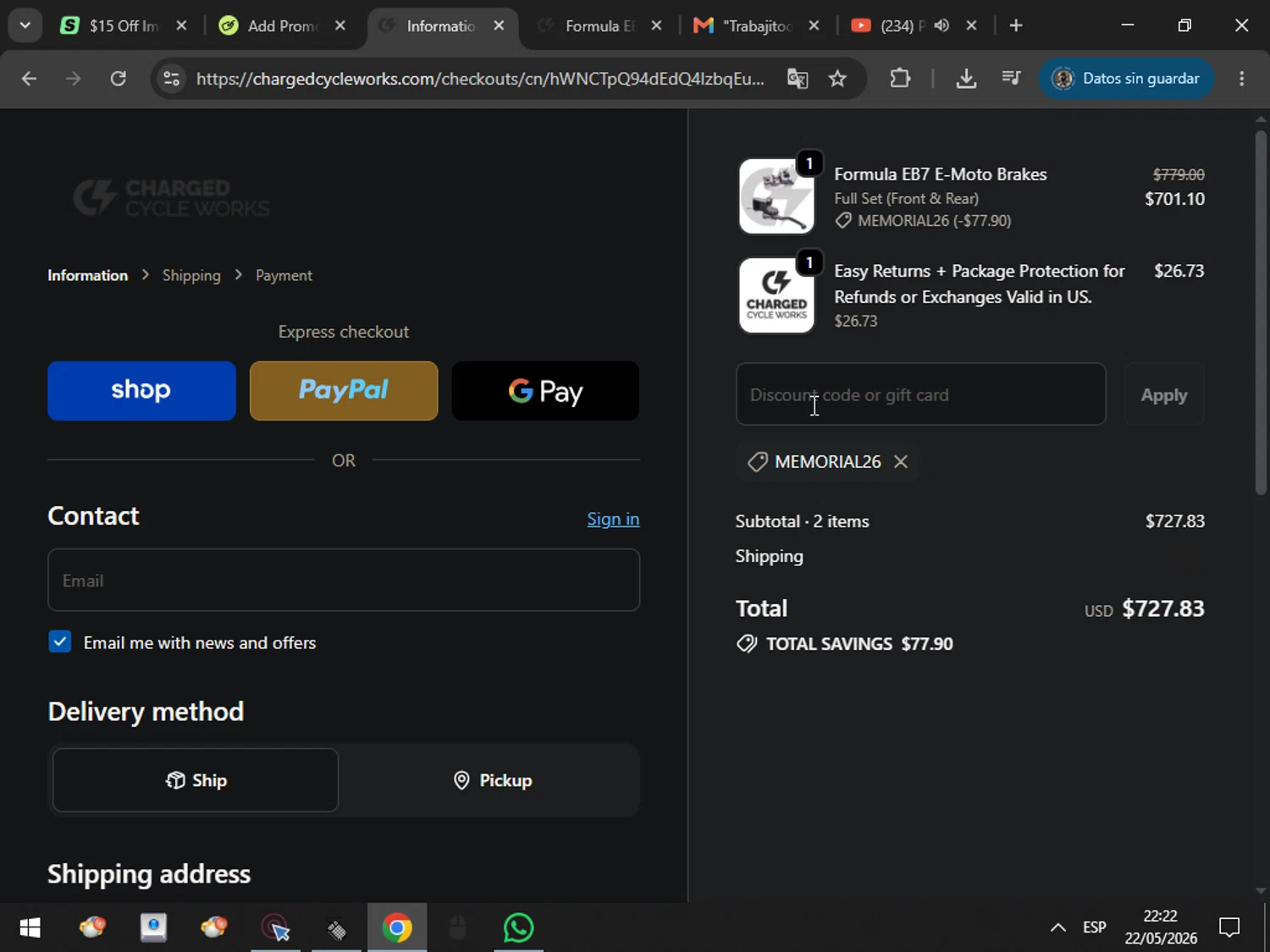Select the Pickup delivery method
The image size is (1270, 952).
pyautogui.click(x=493, y=780)
